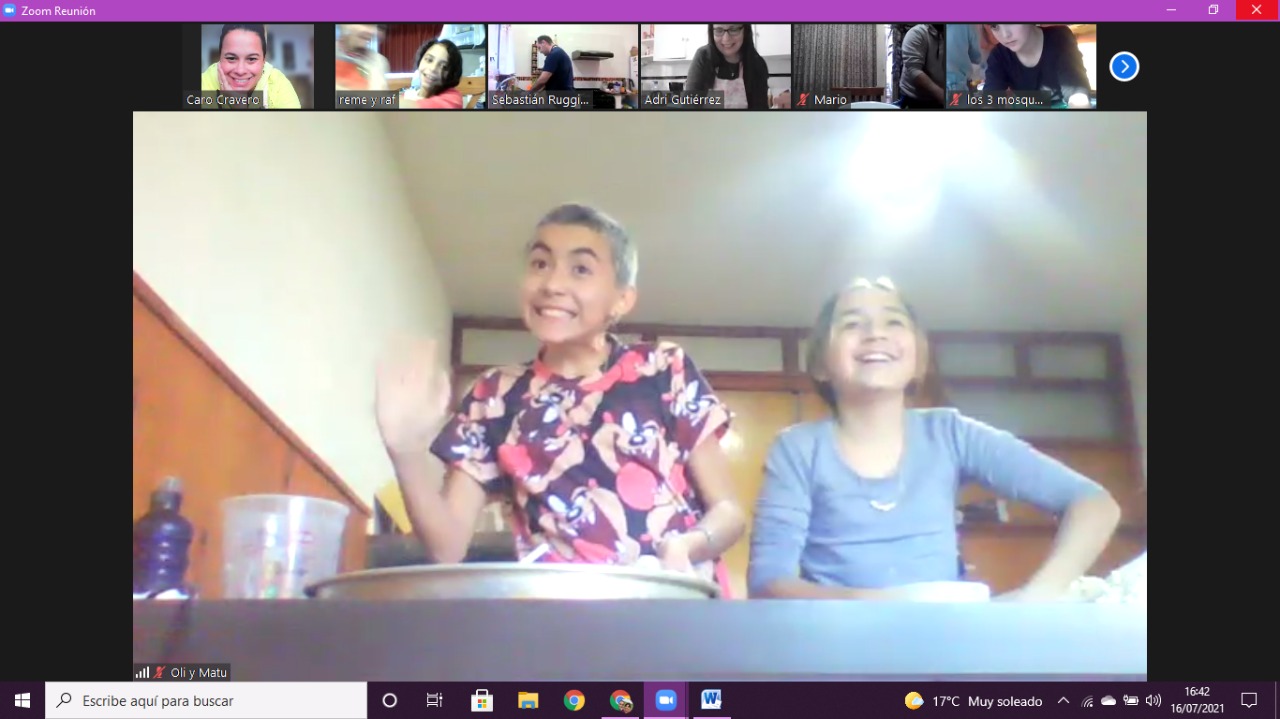The image size is (1280, 719).
Task: Open the OneDrive cloud tray icon
Action: click(x=1109, y=701)
